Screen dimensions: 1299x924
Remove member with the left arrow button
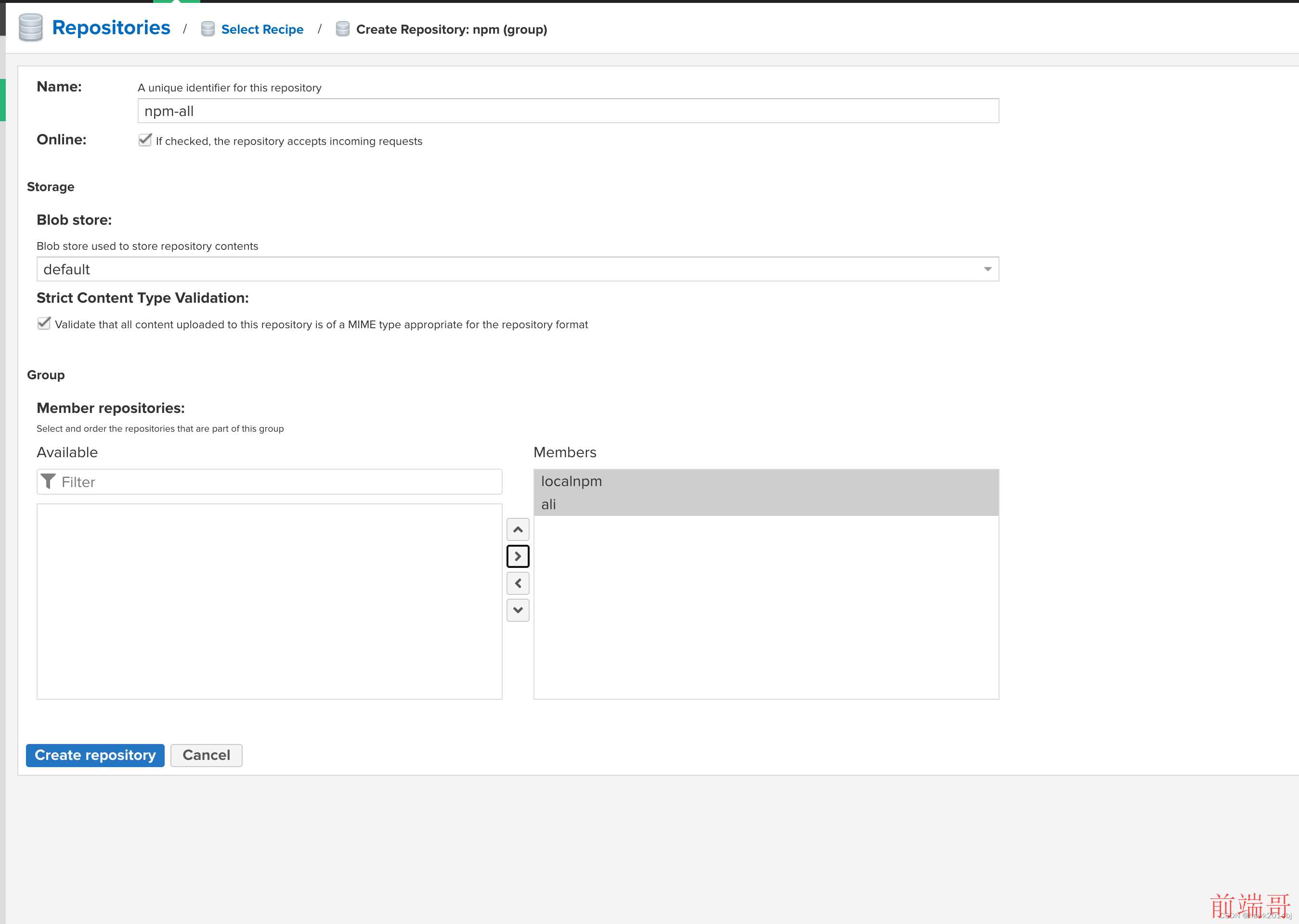(518, 583)
